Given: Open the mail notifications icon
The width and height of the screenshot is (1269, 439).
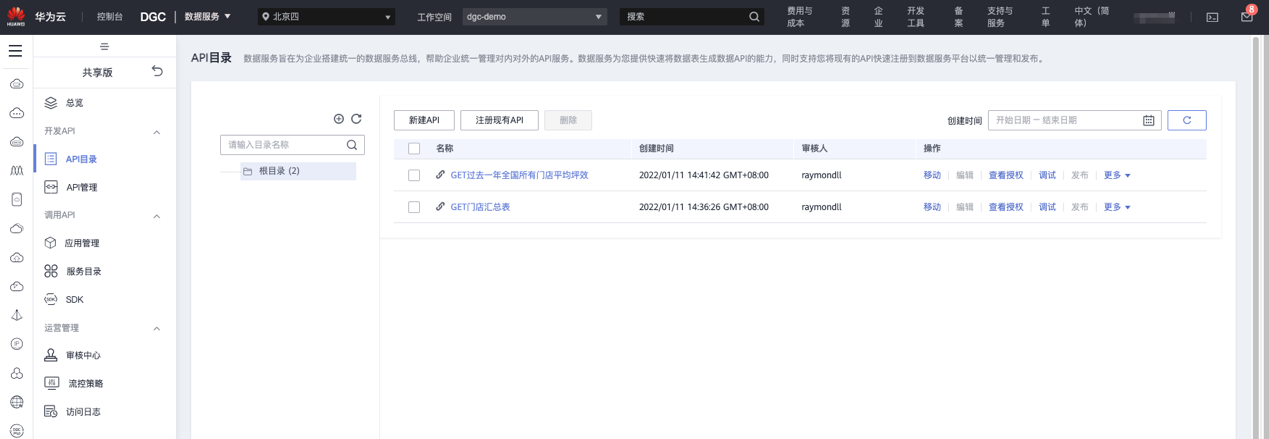Looking at the screenshot, I should 1247,16.
